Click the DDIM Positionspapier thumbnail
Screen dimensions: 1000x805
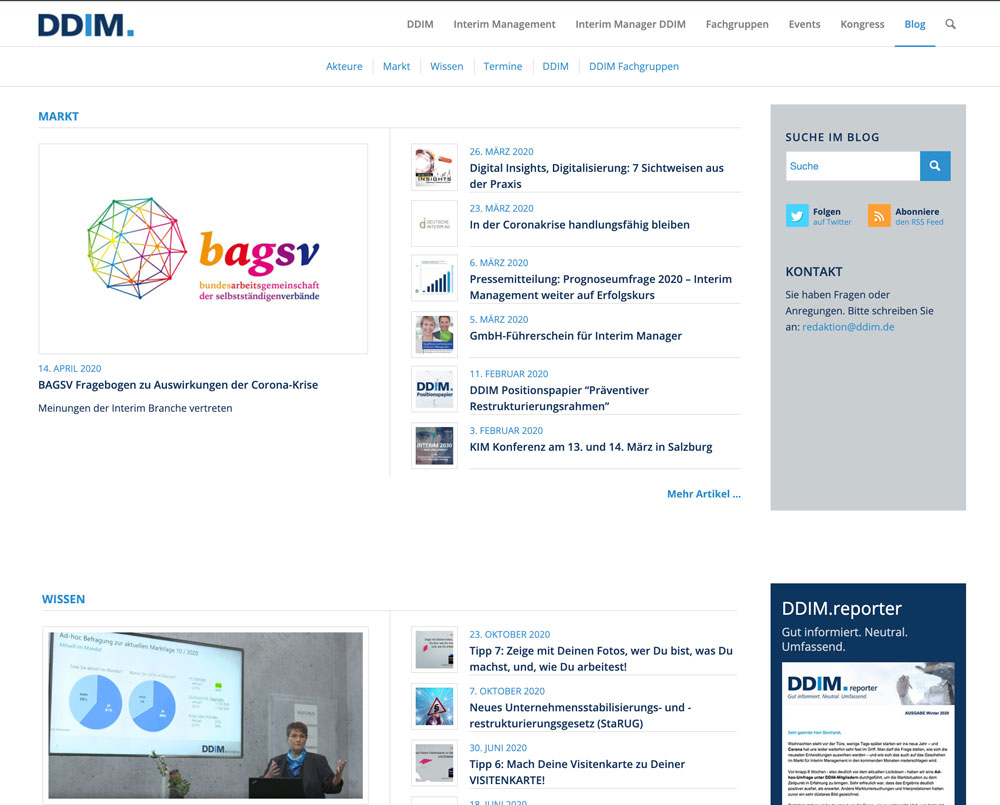[x=434, y=390]
